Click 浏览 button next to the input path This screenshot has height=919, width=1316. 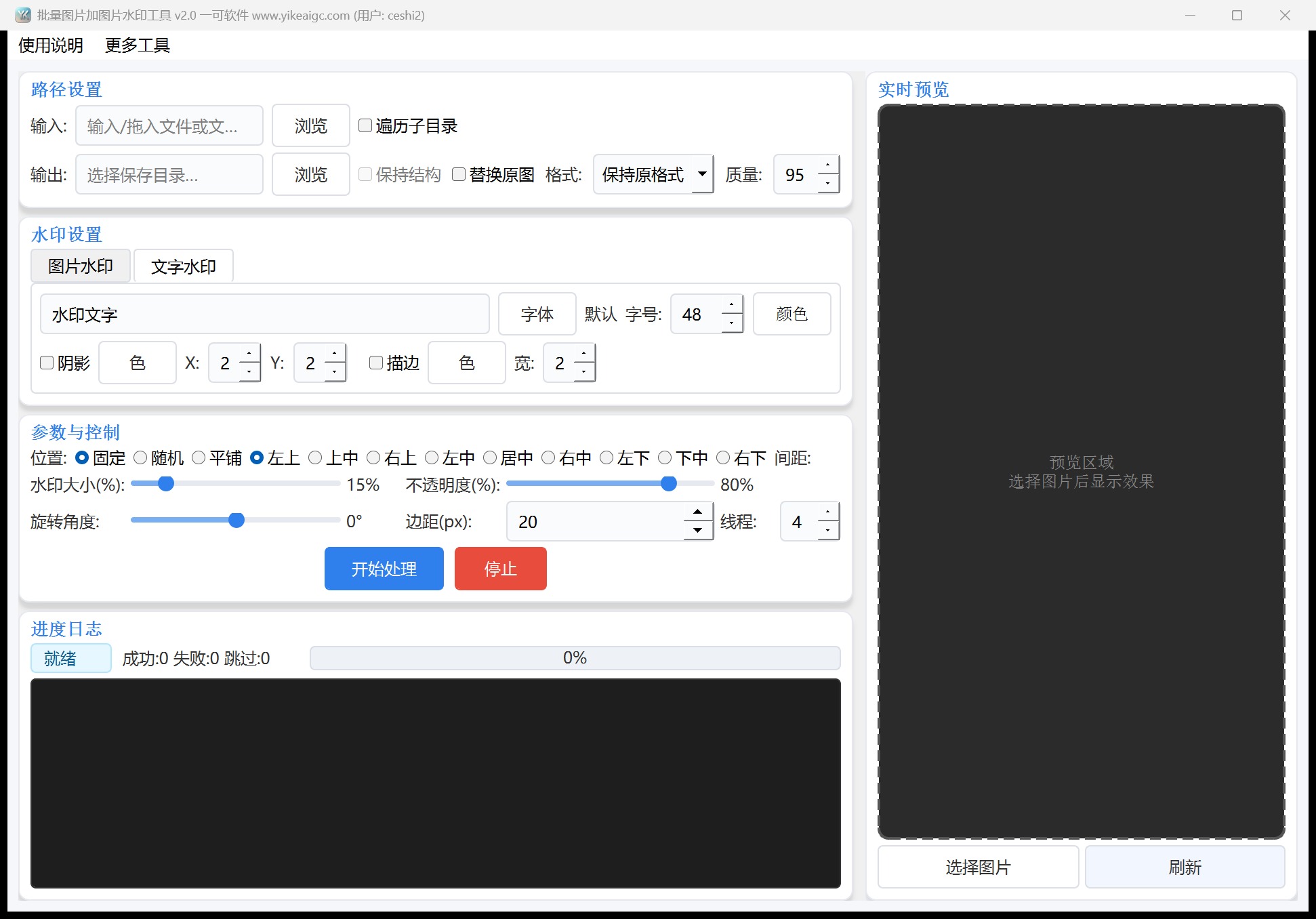(x=311, y=126)
